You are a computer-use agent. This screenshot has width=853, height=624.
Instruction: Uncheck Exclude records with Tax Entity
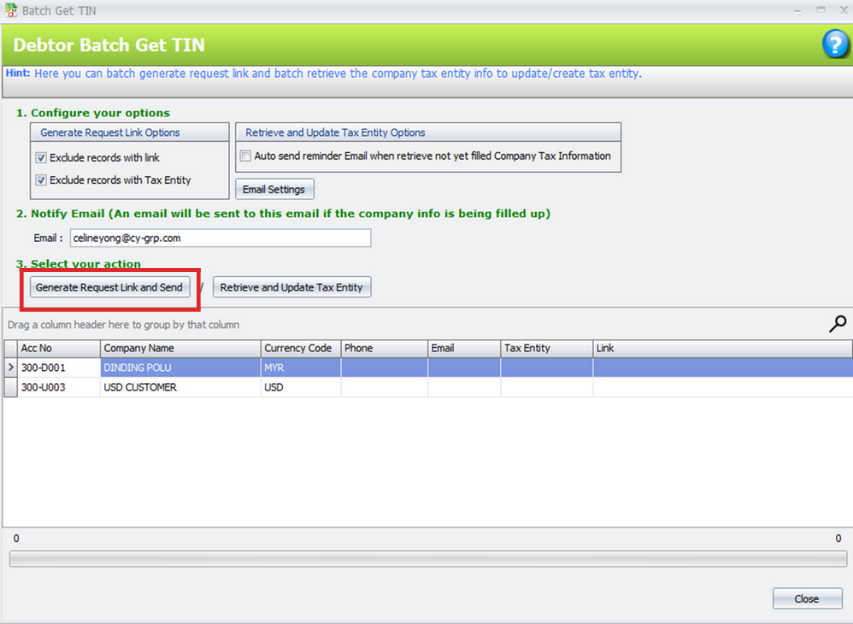(41, 181)
